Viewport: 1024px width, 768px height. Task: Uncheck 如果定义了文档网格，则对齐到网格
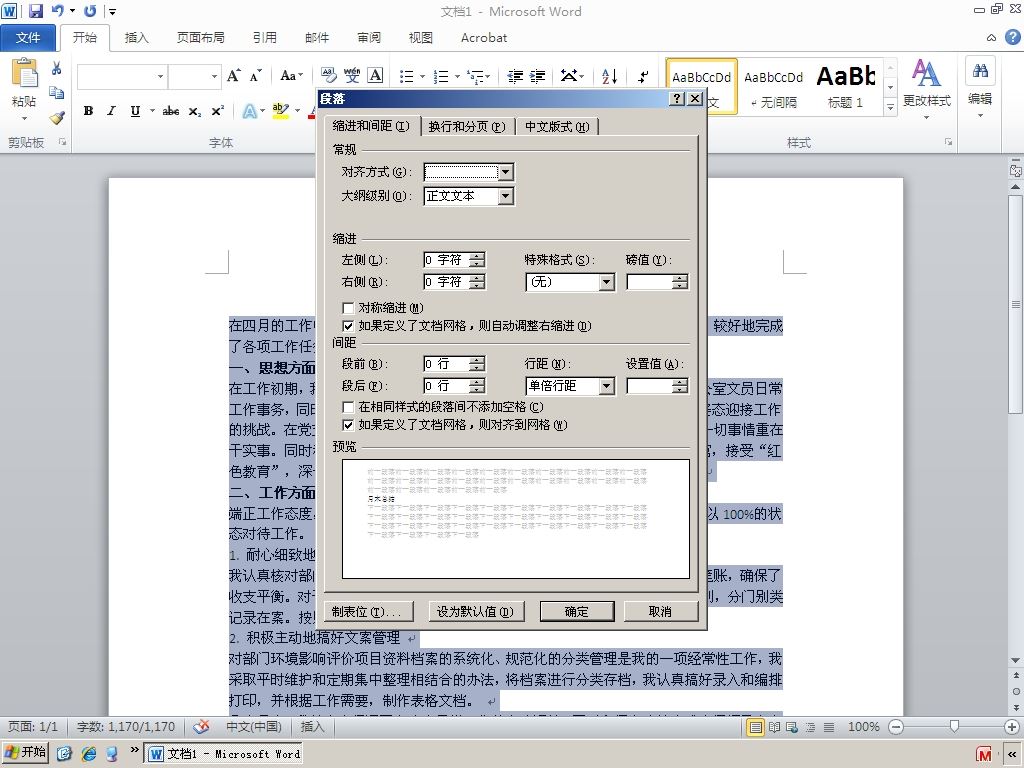[348, 425]
